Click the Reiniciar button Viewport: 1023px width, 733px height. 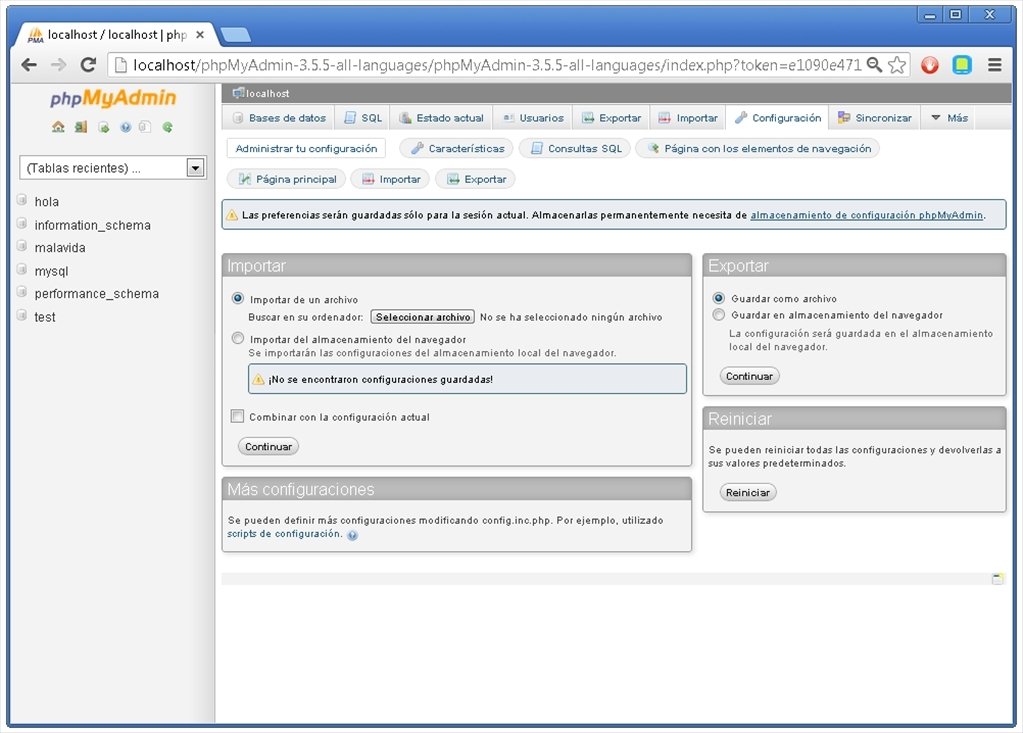(748, 492)
